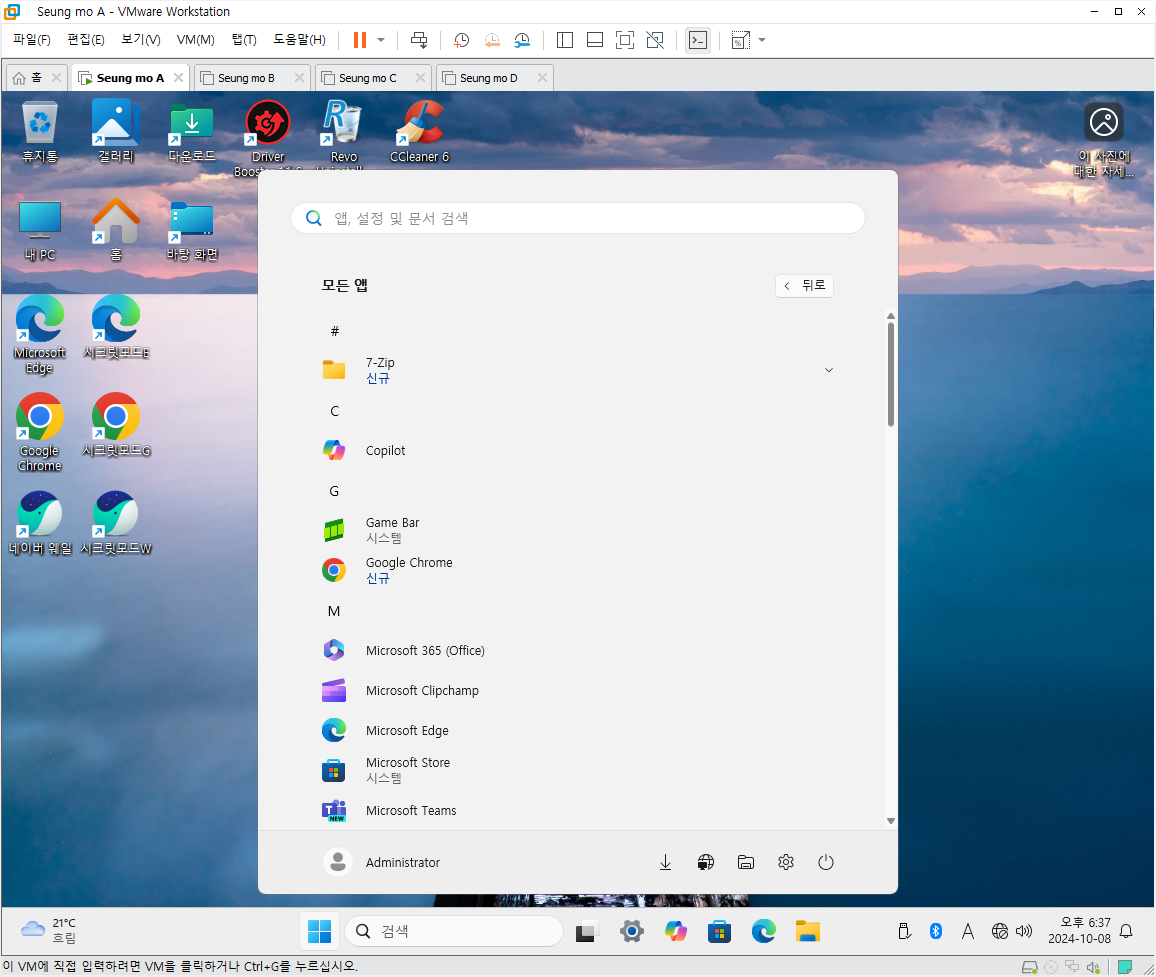
Task: Open Settings gear in Start footer
Action: [x=786, y=862]
